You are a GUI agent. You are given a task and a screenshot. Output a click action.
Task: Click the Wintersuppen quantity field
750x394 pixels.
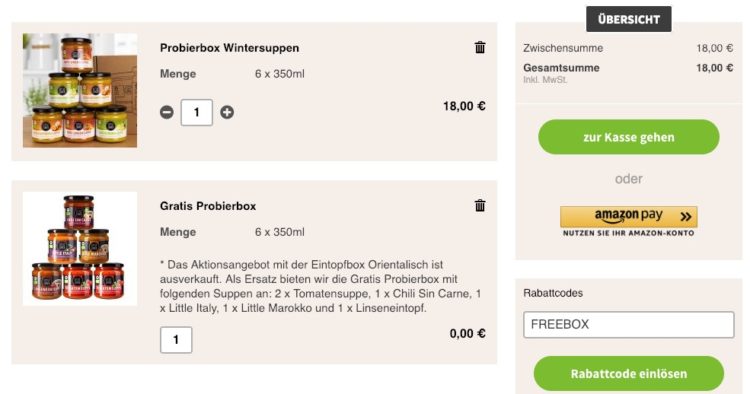(x=197, y=113)
